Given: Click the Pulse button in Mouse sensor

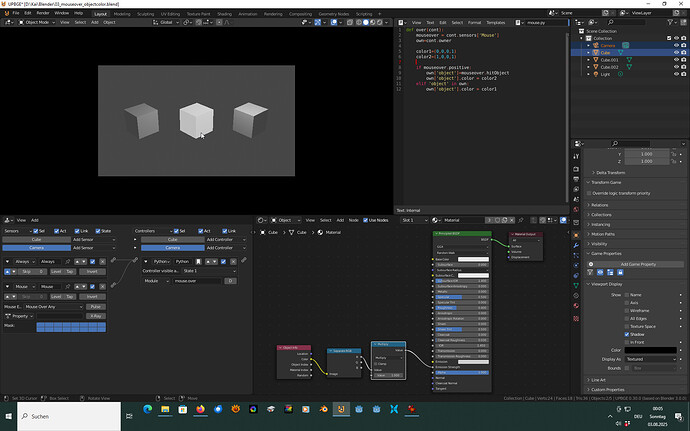Looking at the screenshot, I should [96, 306].
